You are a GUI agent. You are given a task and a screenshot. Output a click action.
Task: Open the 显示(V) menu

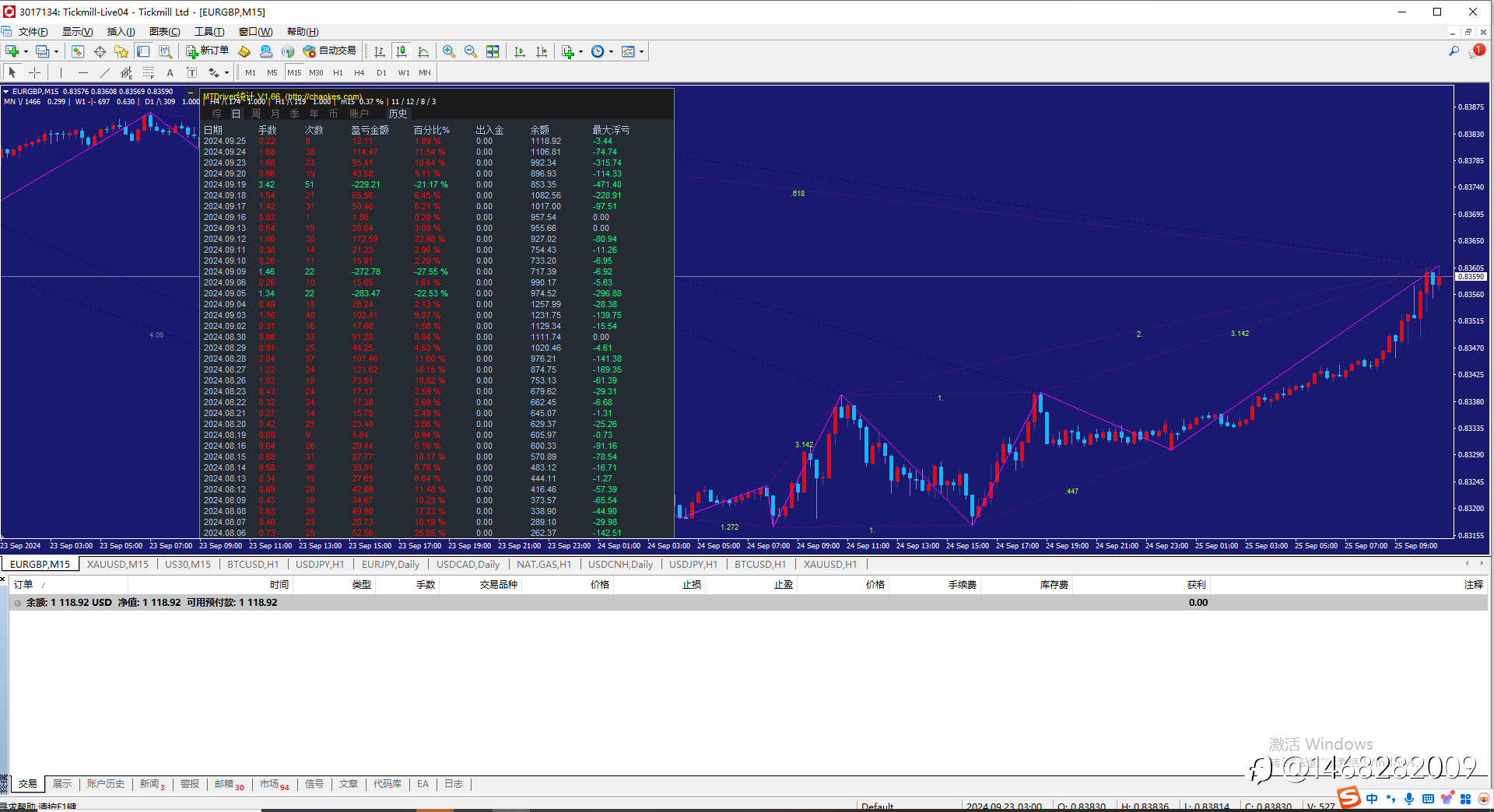77,32
